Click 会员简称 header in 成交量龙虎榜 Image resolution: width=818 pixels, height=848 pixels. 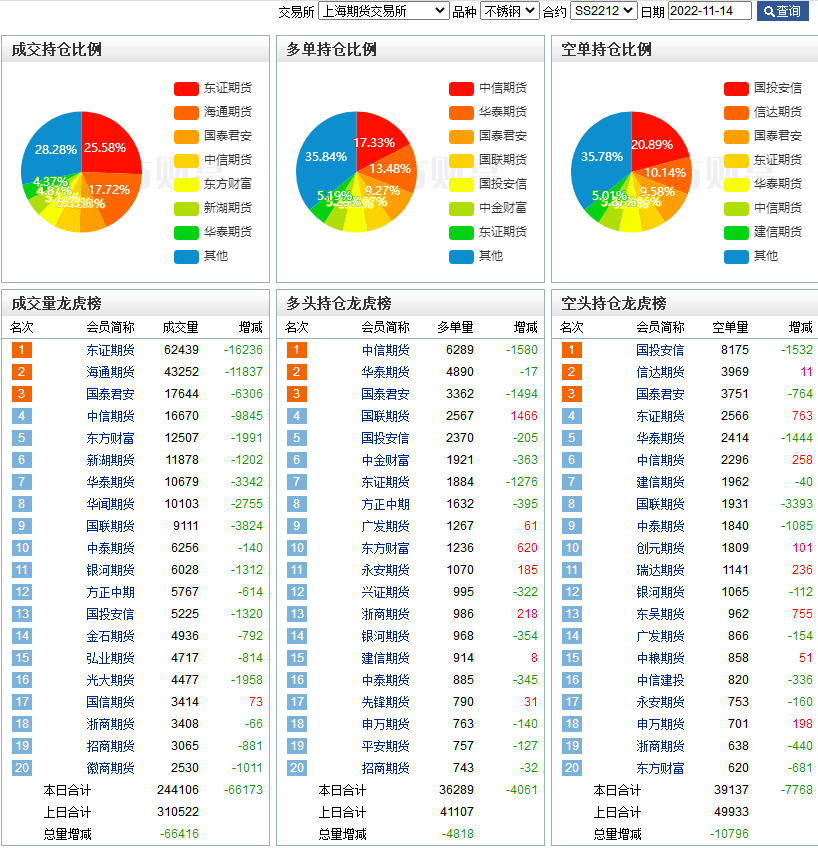click(110, 328)
